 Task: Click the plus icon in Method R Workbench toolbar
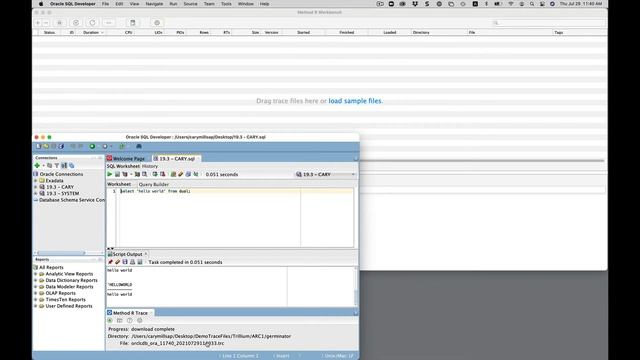[x=38, y=23]
